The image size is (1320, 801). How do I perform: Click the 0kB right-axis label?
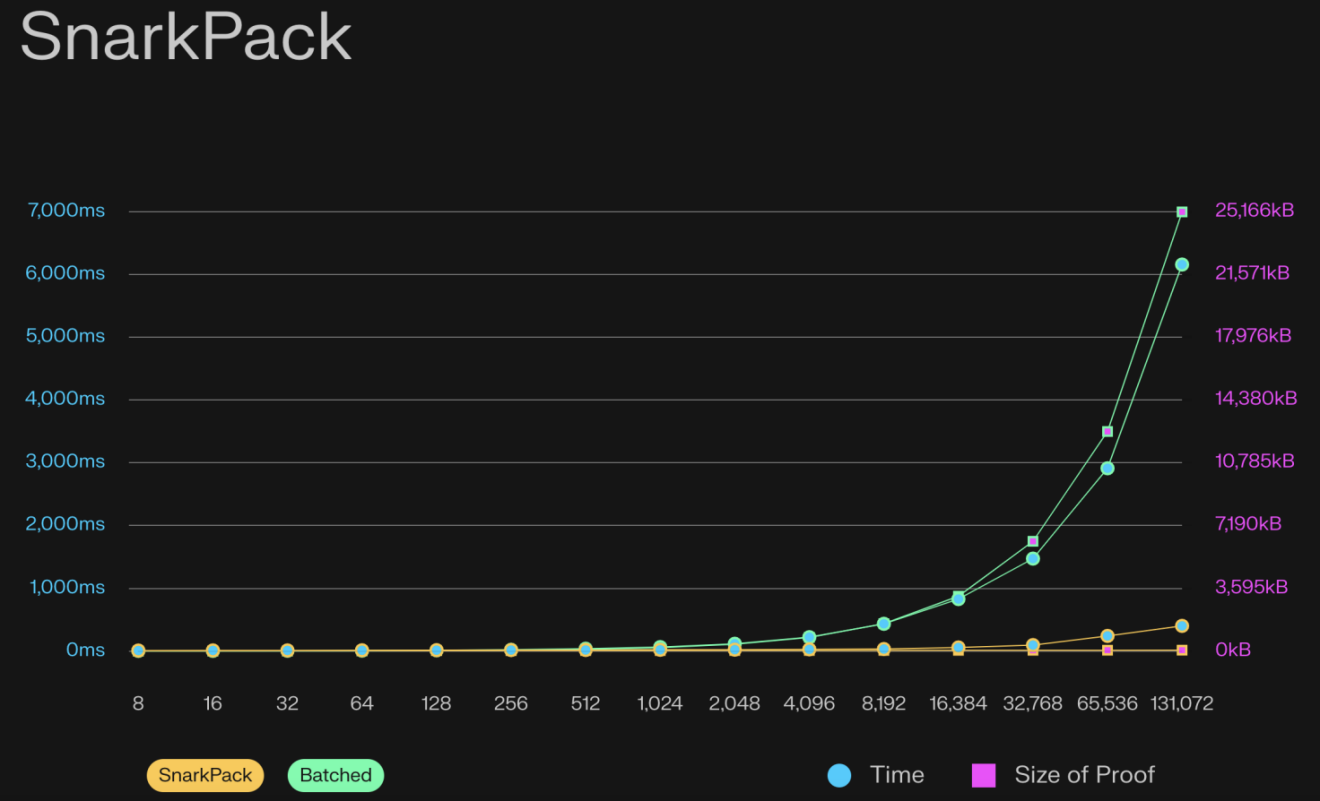point(1233,650)
